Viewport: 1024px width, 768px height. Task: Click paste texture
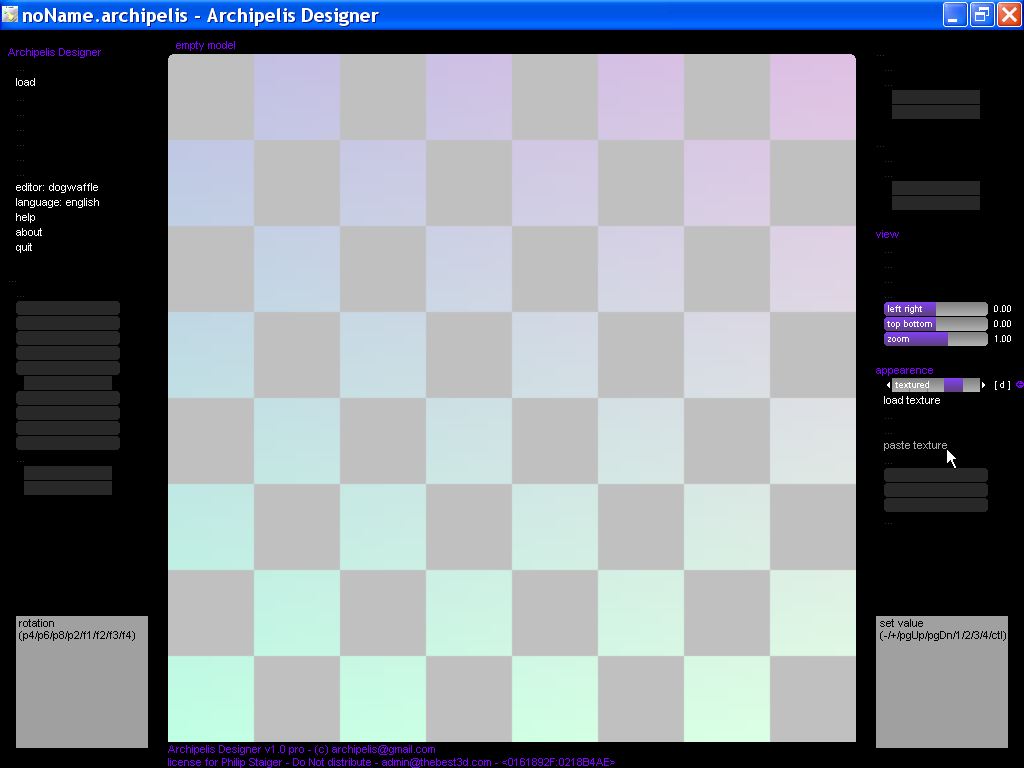[914, 445]
